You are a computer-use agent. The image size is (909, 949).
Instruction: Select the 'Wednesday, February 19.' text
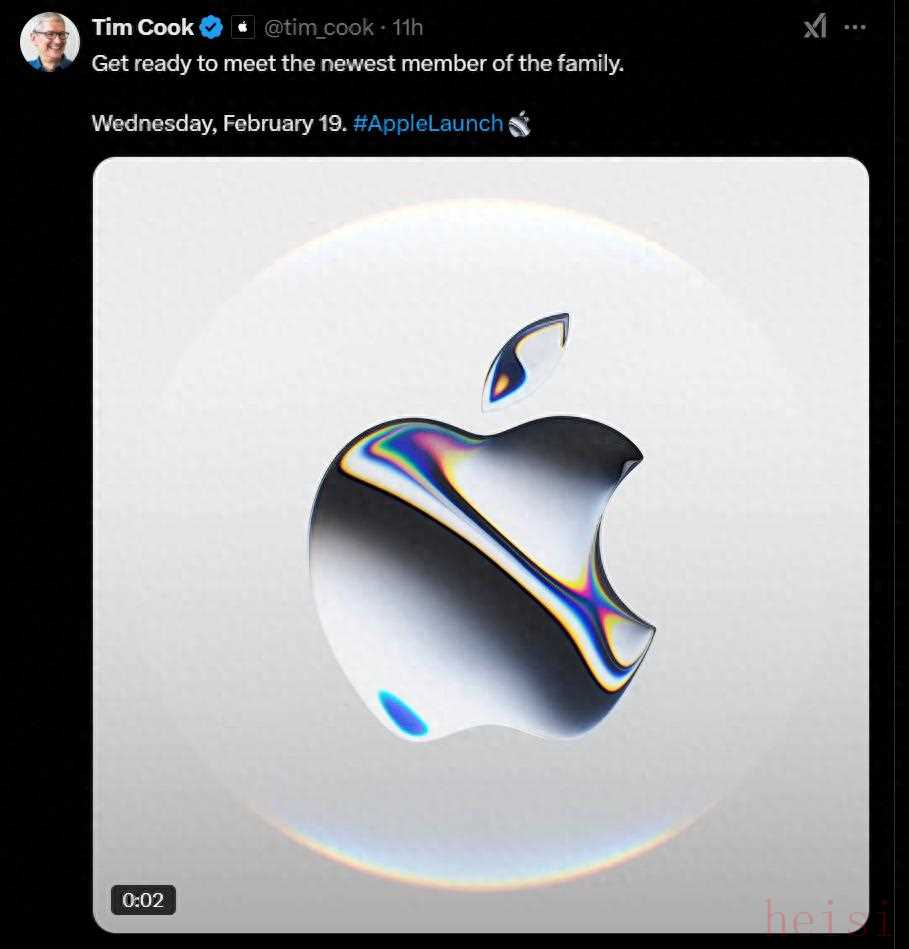[x=219, y=124]
